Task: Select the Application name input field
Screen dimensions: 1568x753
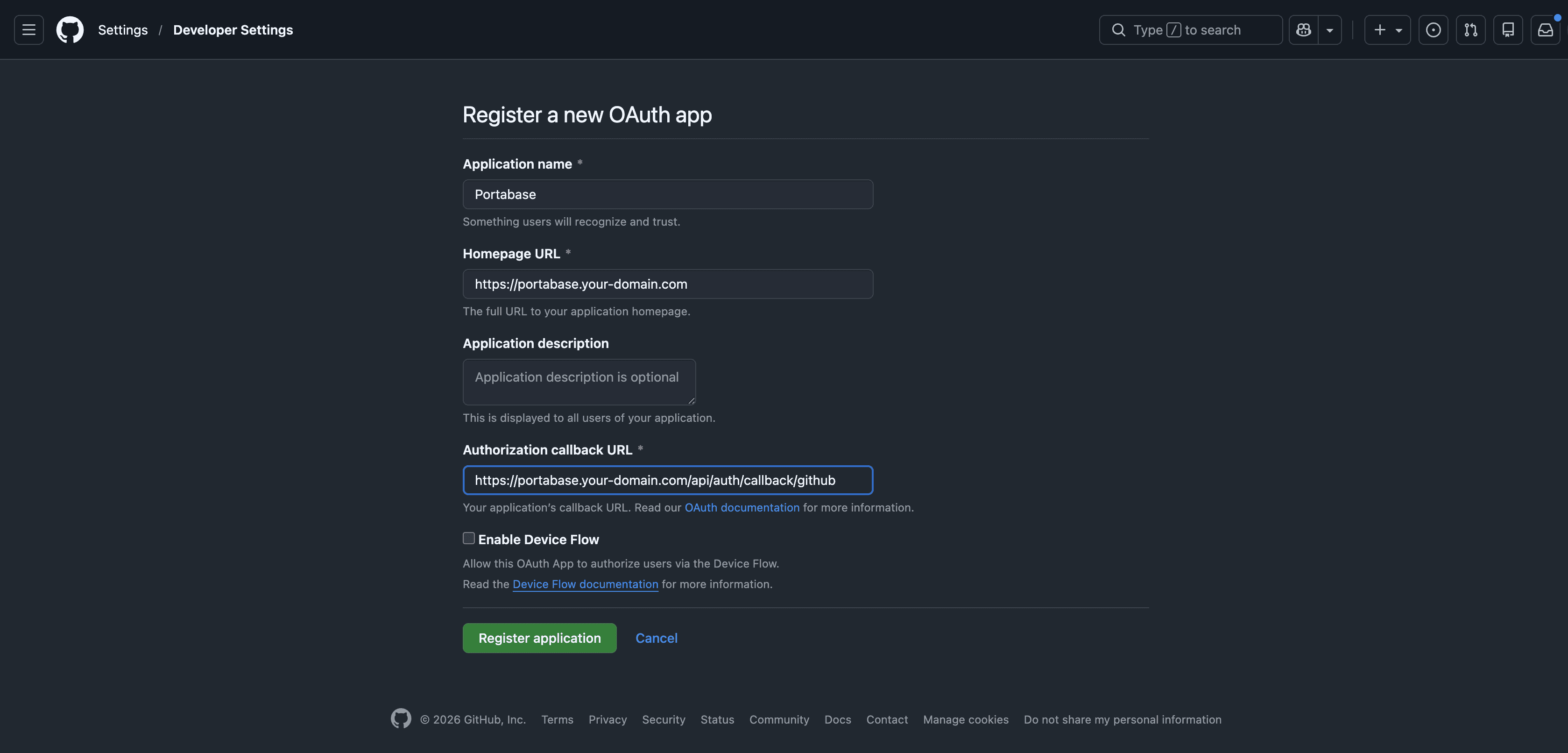Action: pyautogui.click(x=668, y=194)
